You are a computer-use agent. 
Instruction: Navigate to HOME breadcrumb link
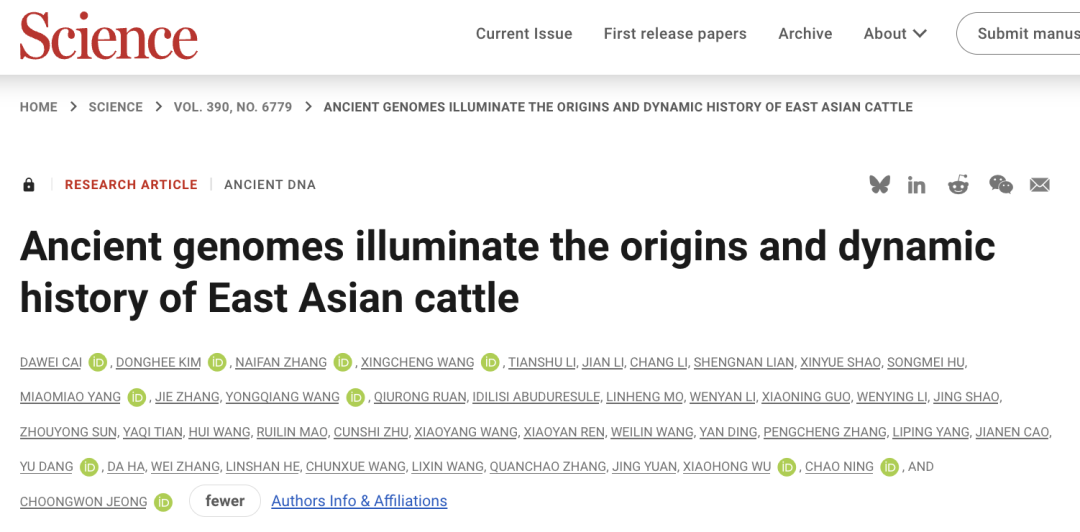click(39, 107)
